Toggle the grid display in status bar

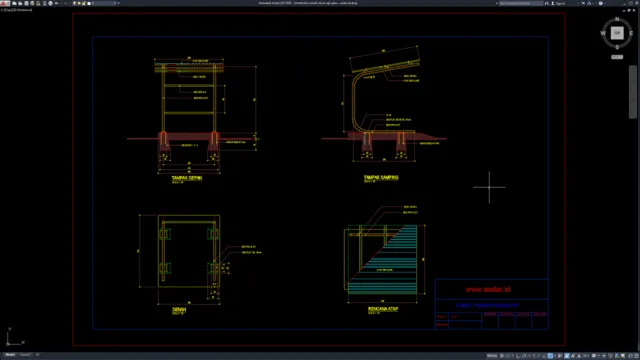click(x=502, y=356)
